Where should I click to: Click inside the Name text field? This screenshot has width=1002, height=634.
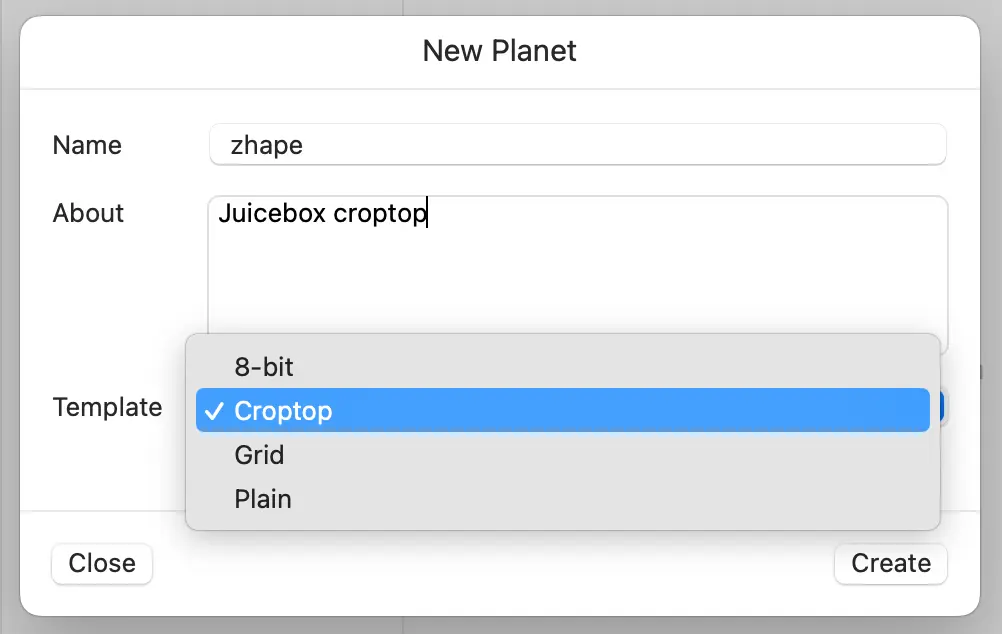pos(578,144)
